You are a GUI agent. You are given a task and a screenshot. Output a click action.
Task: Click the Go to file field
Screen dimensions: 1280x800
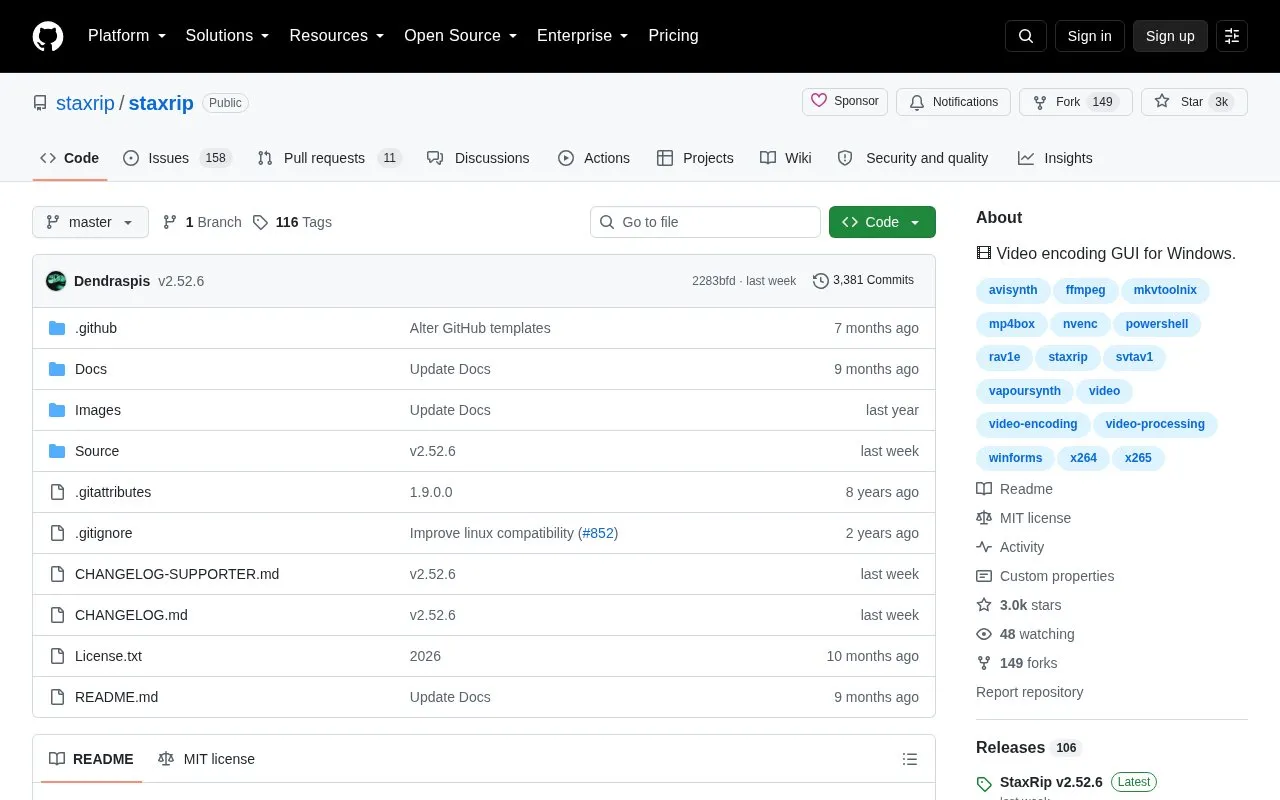pyautogui.click(x=705, y=222)
